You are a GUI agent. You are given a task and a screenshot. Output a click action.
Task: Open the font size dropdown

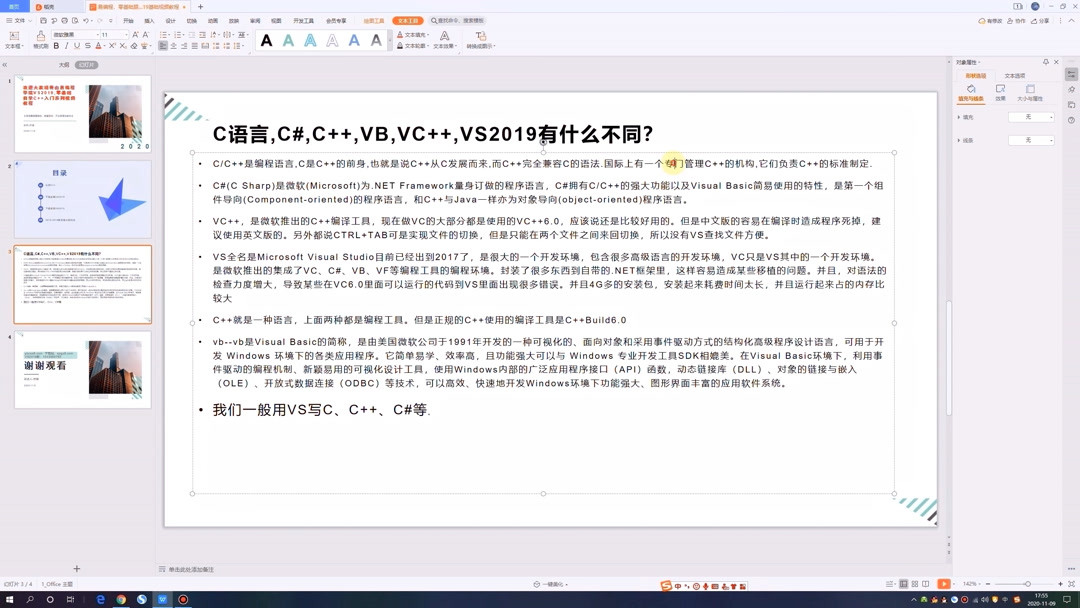pos(126,34)
